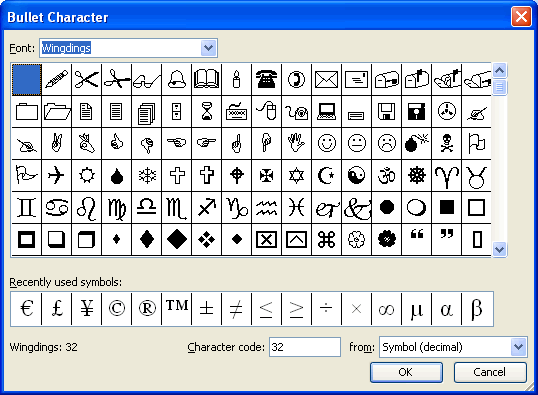Screen dimensions: 538x395
Task: Pick the skull and crossbones symbol
Action: 447,143
